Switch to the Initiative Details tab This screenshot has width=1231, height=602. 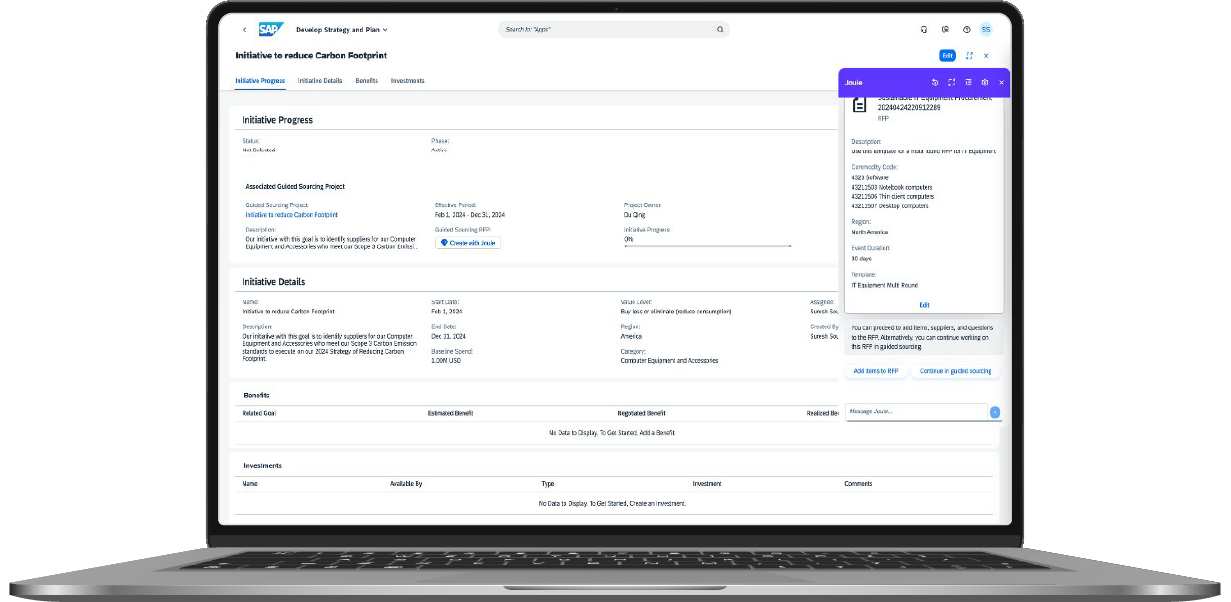point(320,81)
